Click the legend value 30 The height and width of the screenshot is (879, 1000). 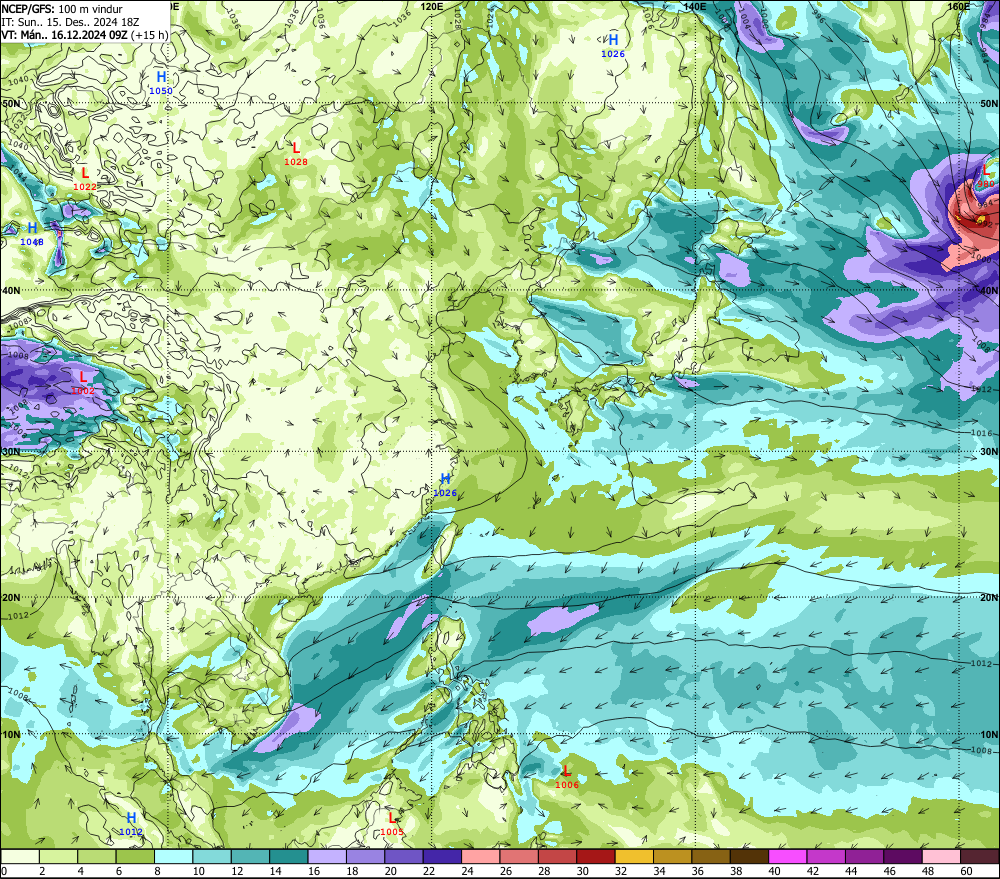tap(582, 871)
